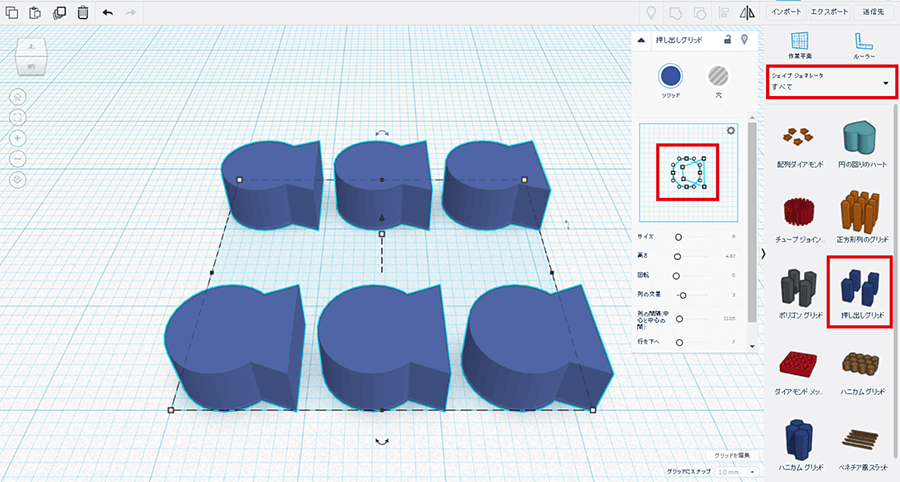Click the Fit all in view button

pos(18,117)
